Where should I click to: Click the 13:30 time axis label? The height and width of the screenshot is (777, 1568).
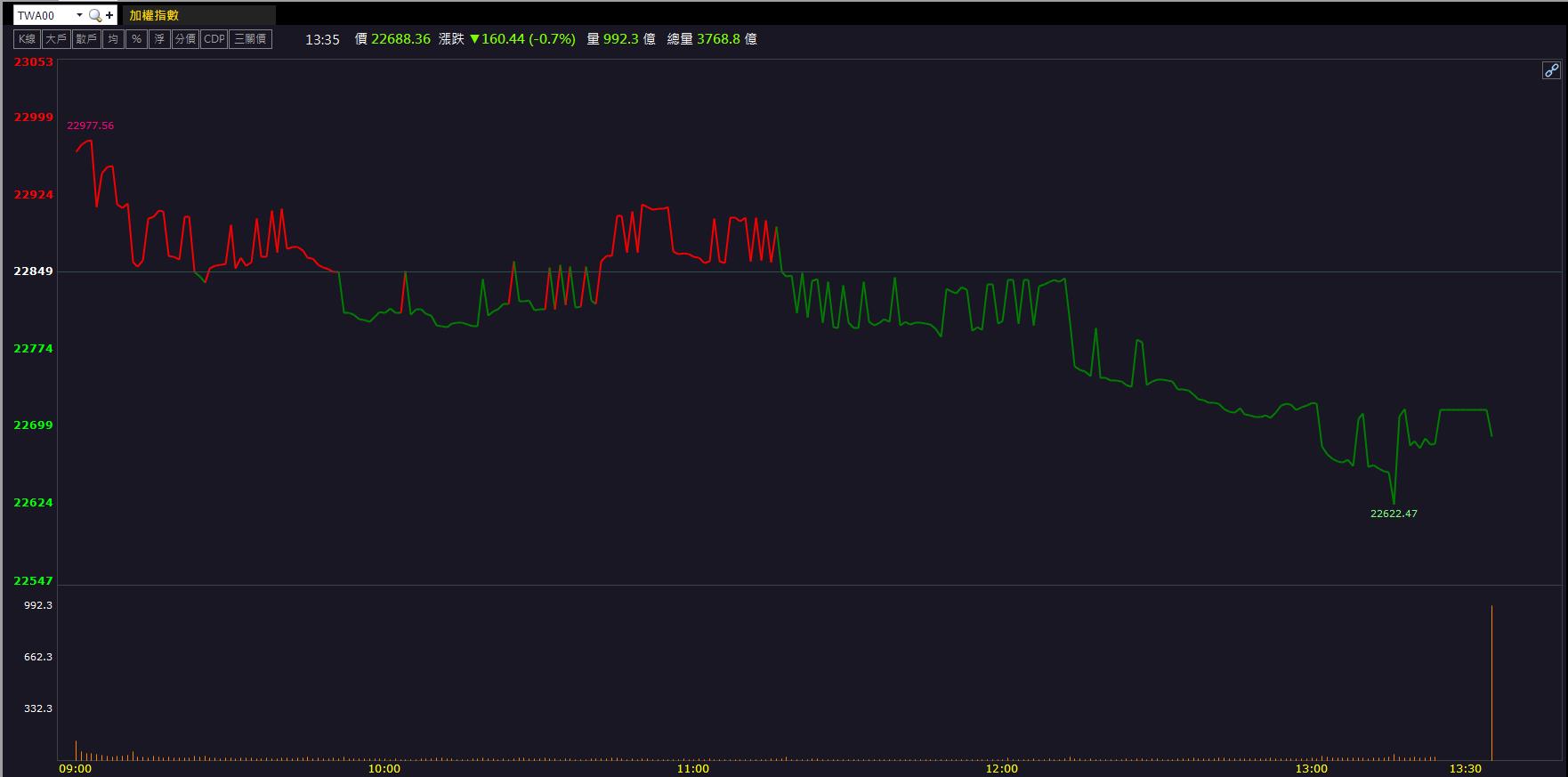tap(1466, 768)
